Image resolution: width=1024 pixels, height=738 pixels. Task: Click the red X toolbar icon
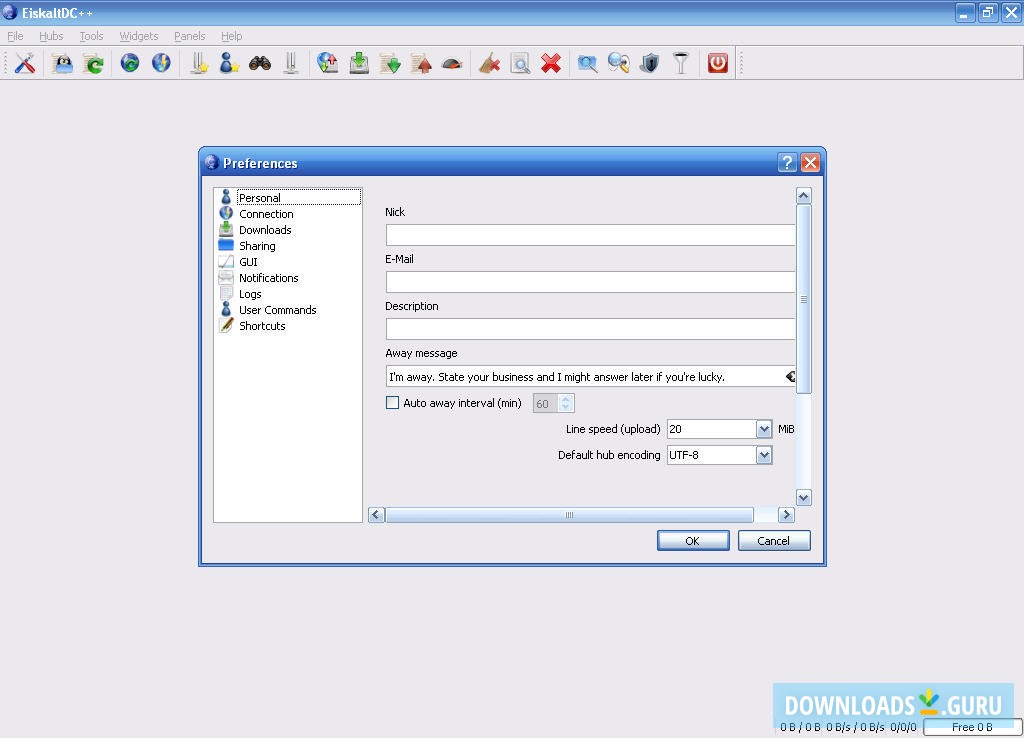[551, 63]
